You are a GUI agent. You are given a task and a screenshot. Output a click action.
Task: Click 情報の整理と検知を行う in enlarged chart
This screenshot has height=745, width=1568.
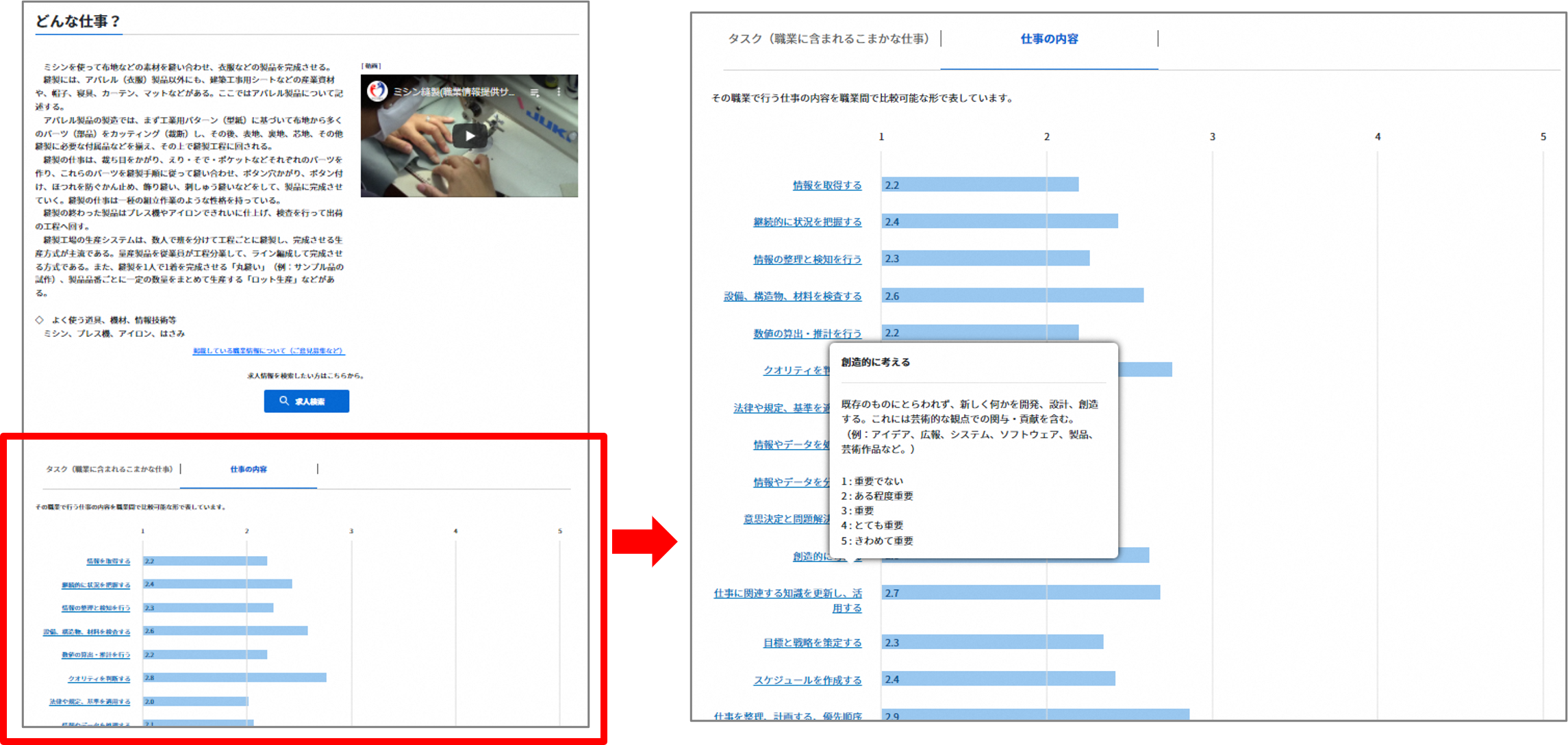[x=807, y=259]
